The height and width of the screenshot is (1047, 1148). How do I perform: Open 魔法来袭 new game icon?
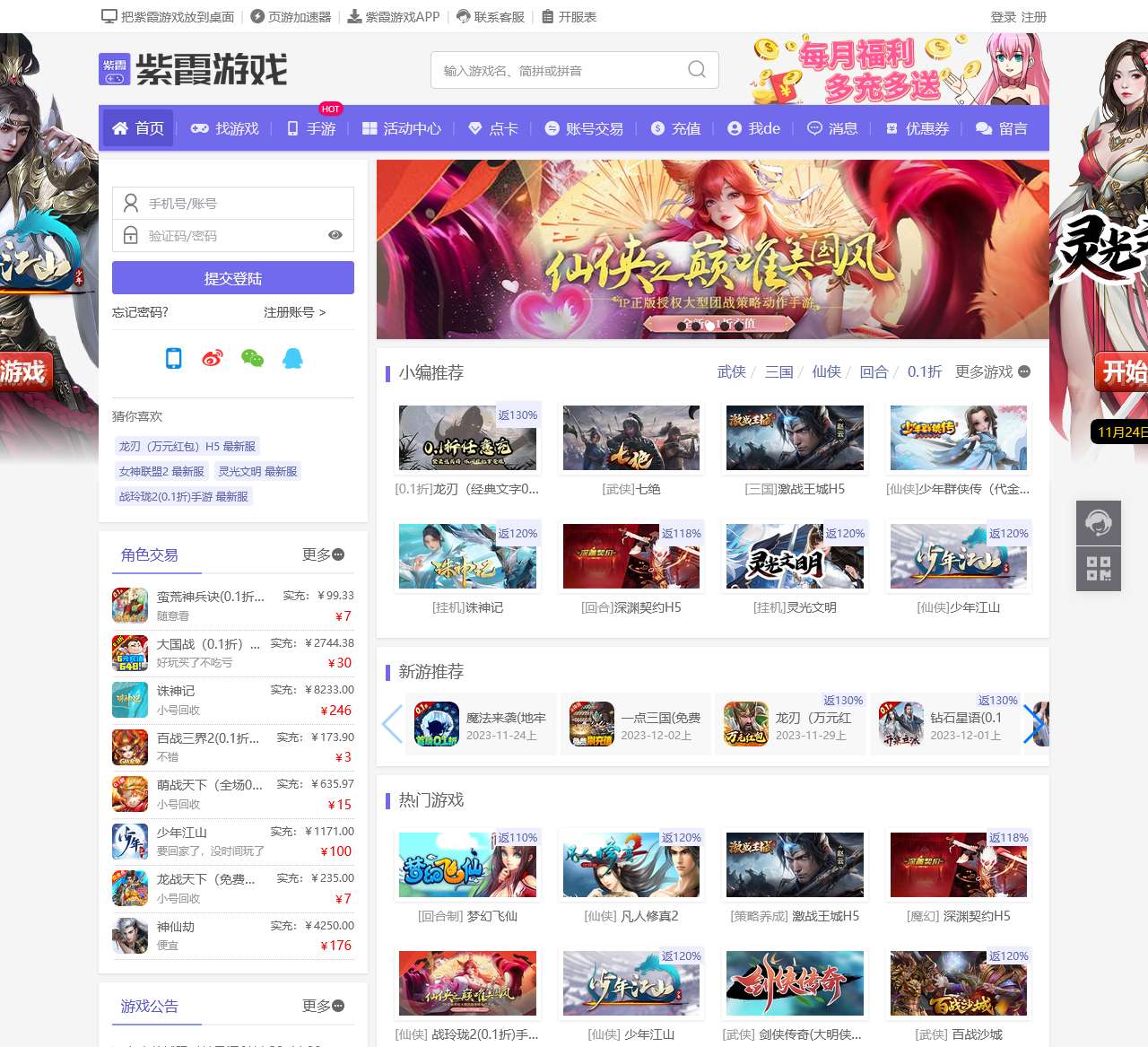437,724
